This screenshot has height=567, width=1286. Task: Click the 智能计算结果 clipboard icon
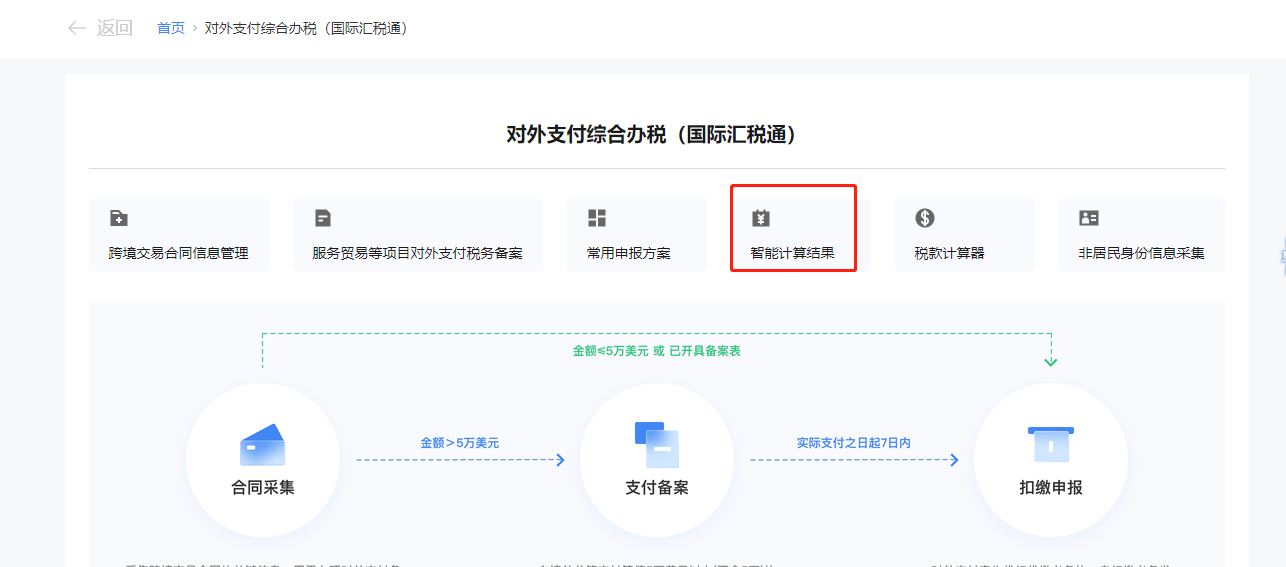(x=761, y=218)
